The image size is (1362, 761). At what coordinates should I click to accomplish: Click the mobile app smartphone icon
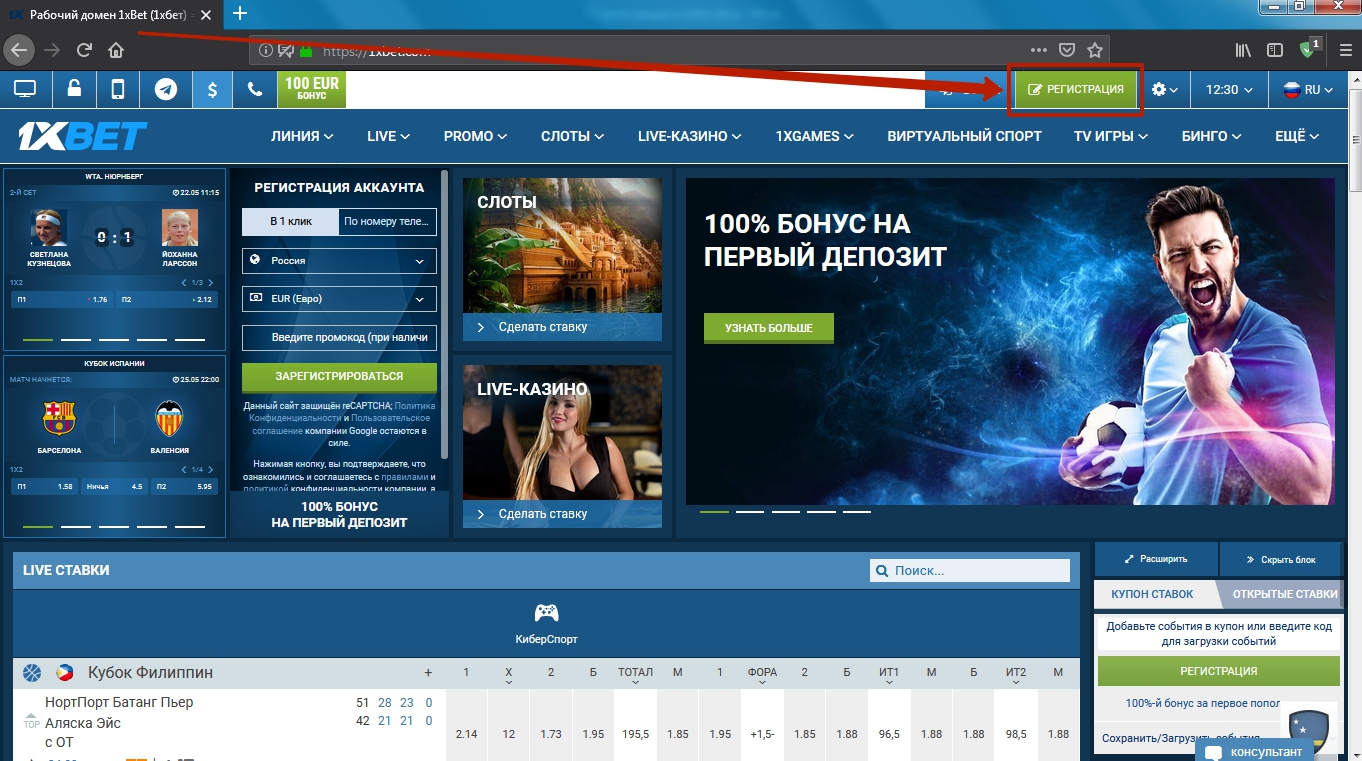pos(118,90)
